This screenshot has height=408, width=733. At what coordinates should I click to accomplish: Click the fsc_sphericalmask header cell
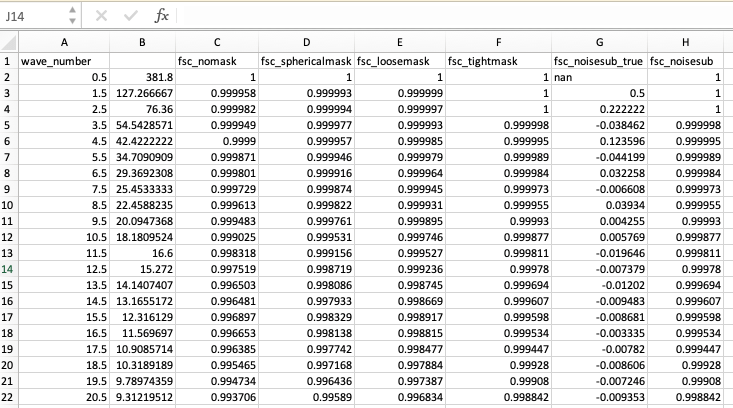pos(305,61)
